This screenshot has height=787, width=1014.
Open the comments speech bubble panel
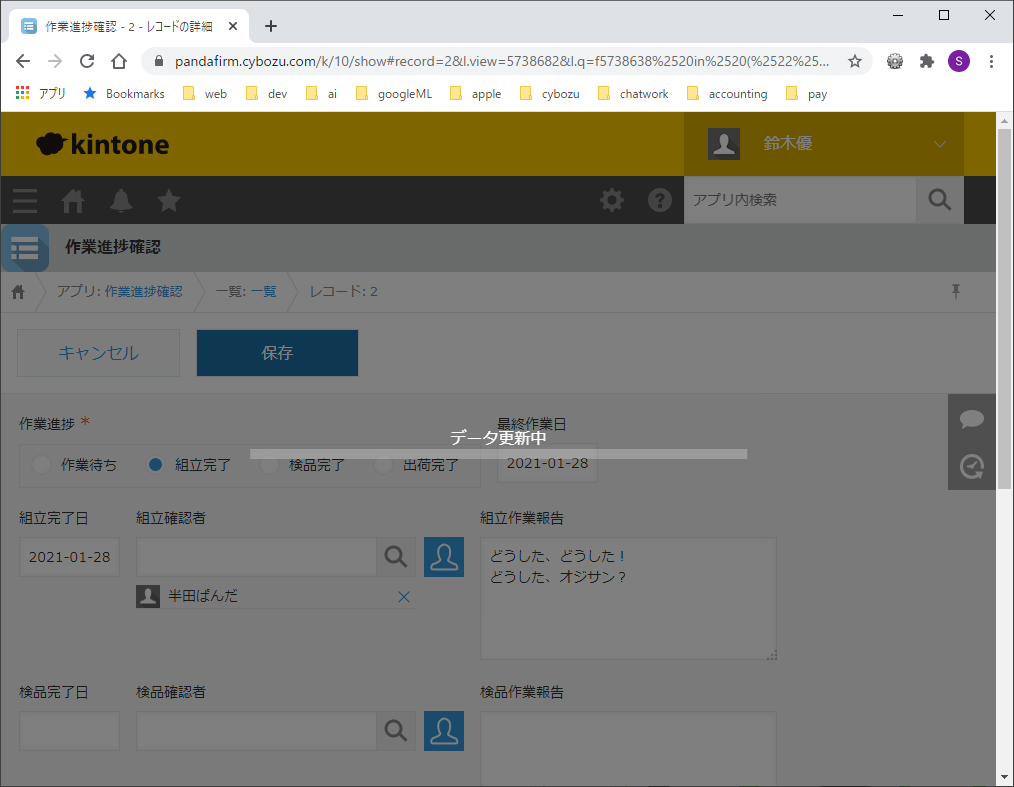click(x=971, y=419)
